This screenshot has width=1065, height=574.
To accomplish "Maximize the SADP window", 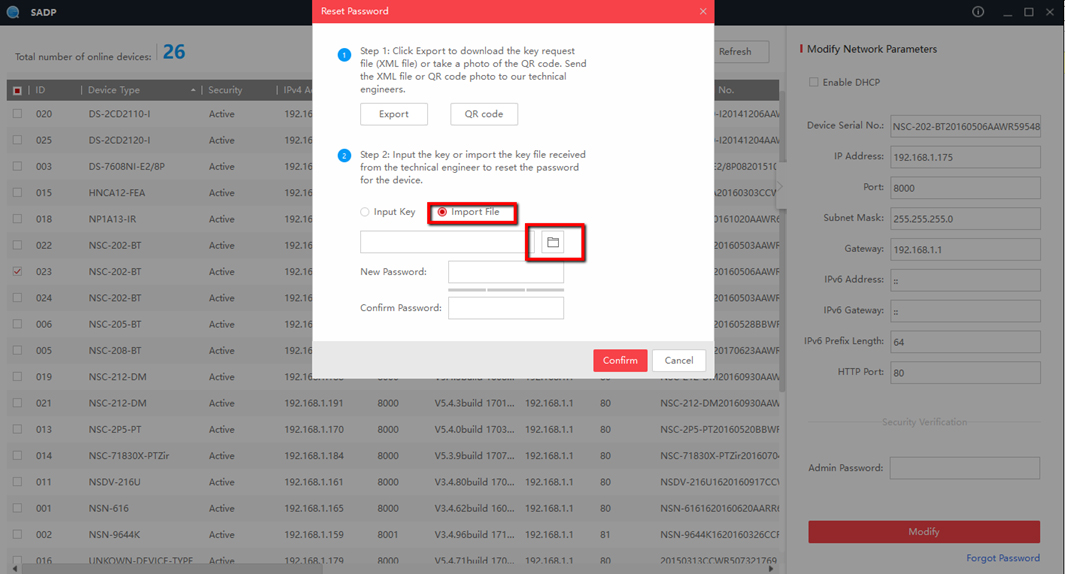I will [1029, 12].
